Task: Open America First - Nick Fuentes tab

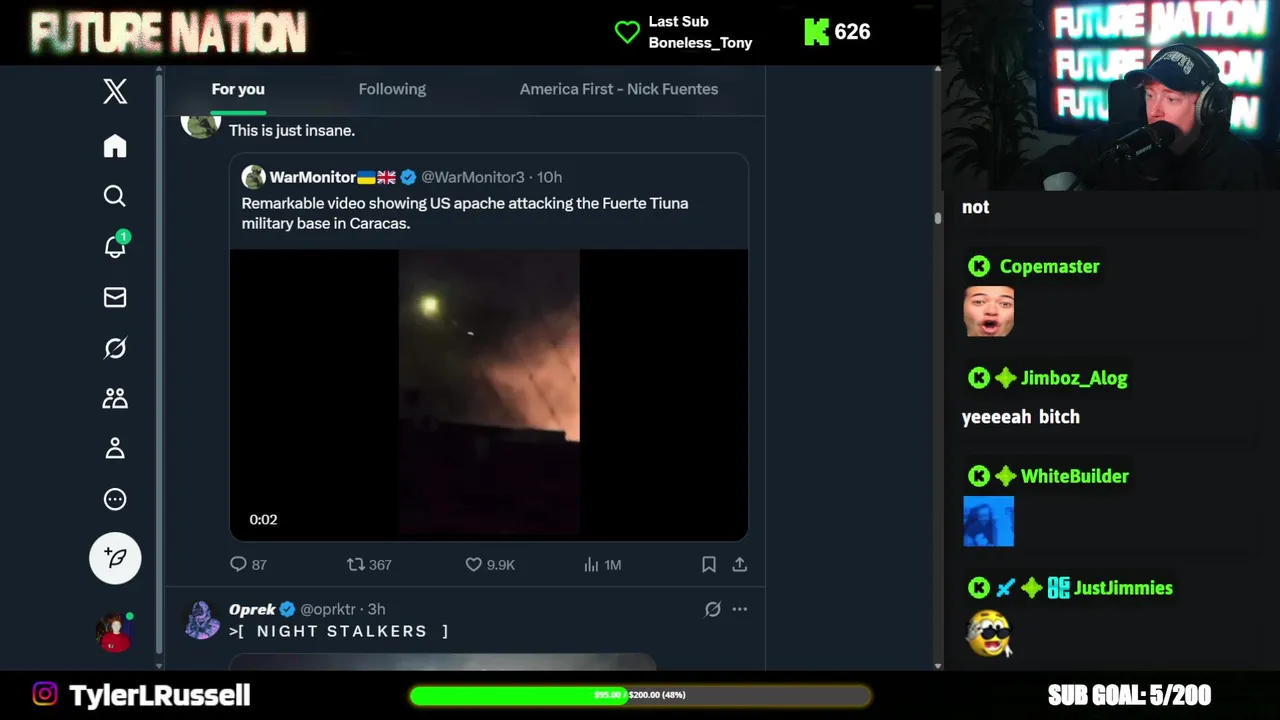Action: [619, 89]
